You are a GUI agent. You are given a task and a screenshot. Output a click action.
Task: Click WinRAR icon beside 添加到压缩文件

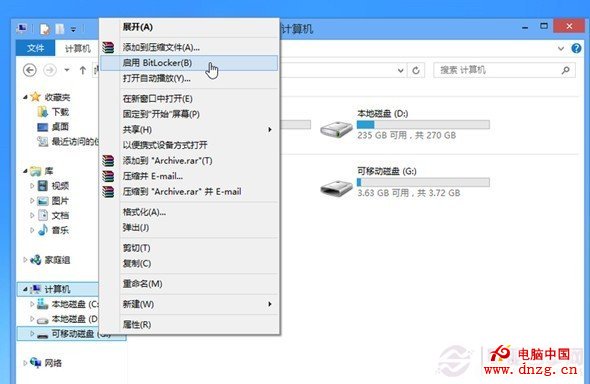click(108, 47)
